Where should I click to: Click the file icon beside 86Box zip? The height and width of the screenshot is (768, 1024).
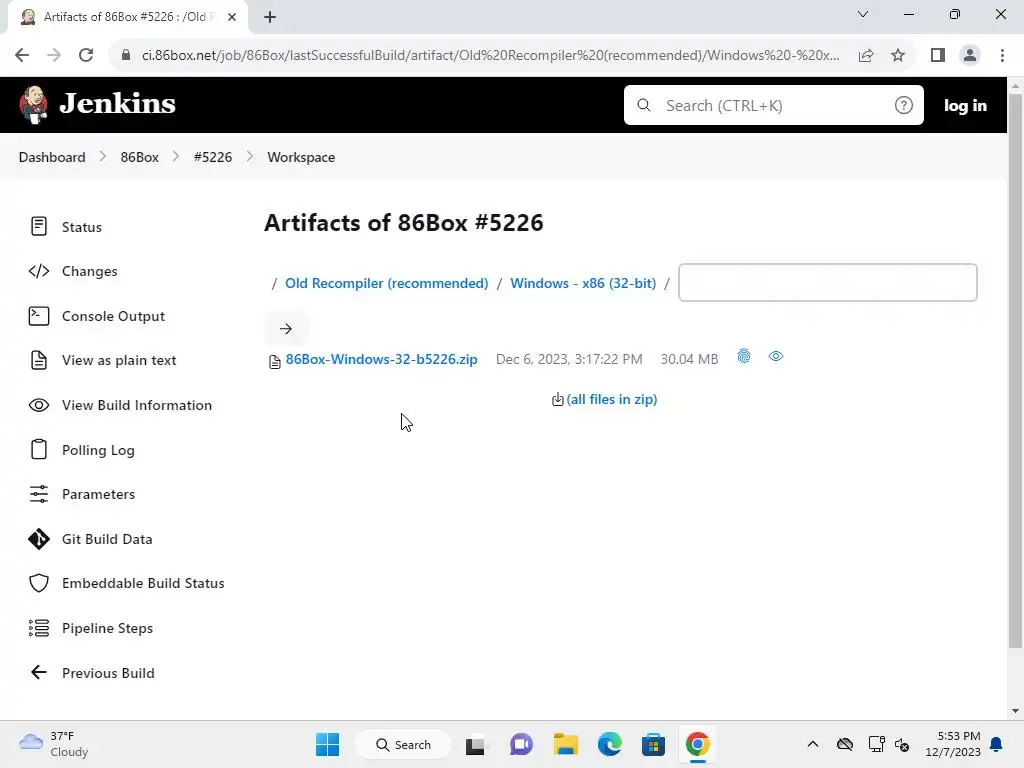click(275, 361)
